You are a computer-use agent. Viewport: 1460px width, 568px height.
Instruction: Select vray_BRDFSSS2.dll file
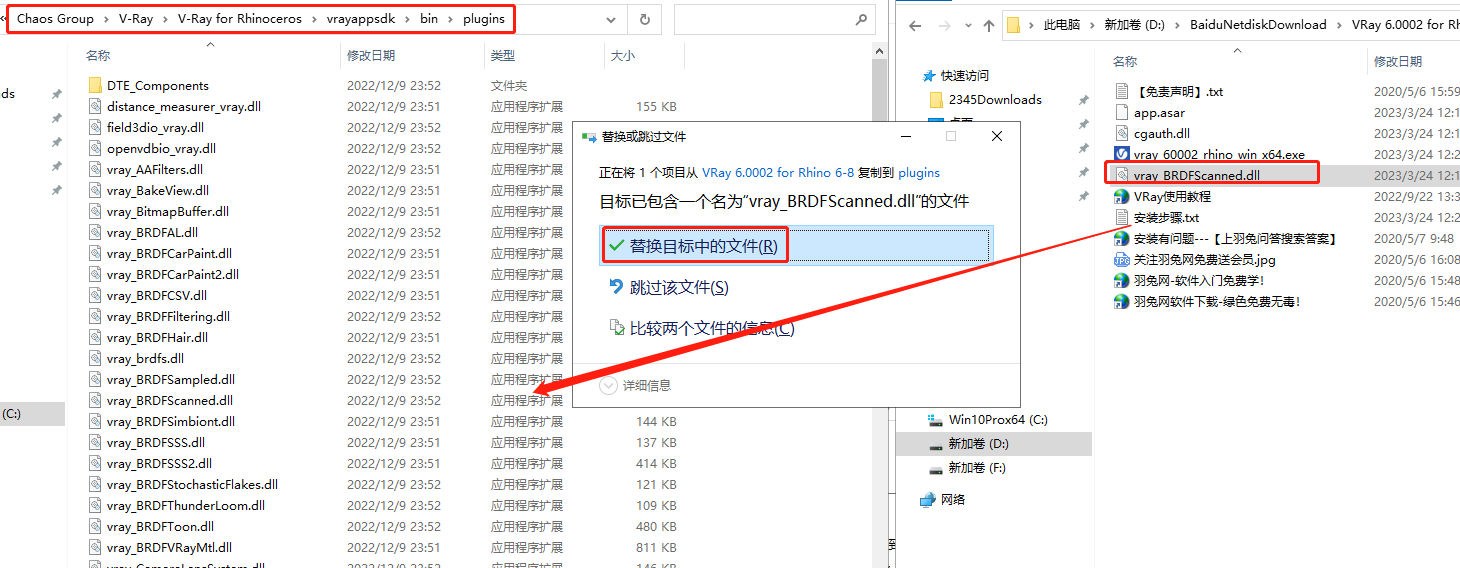[160, 464]
